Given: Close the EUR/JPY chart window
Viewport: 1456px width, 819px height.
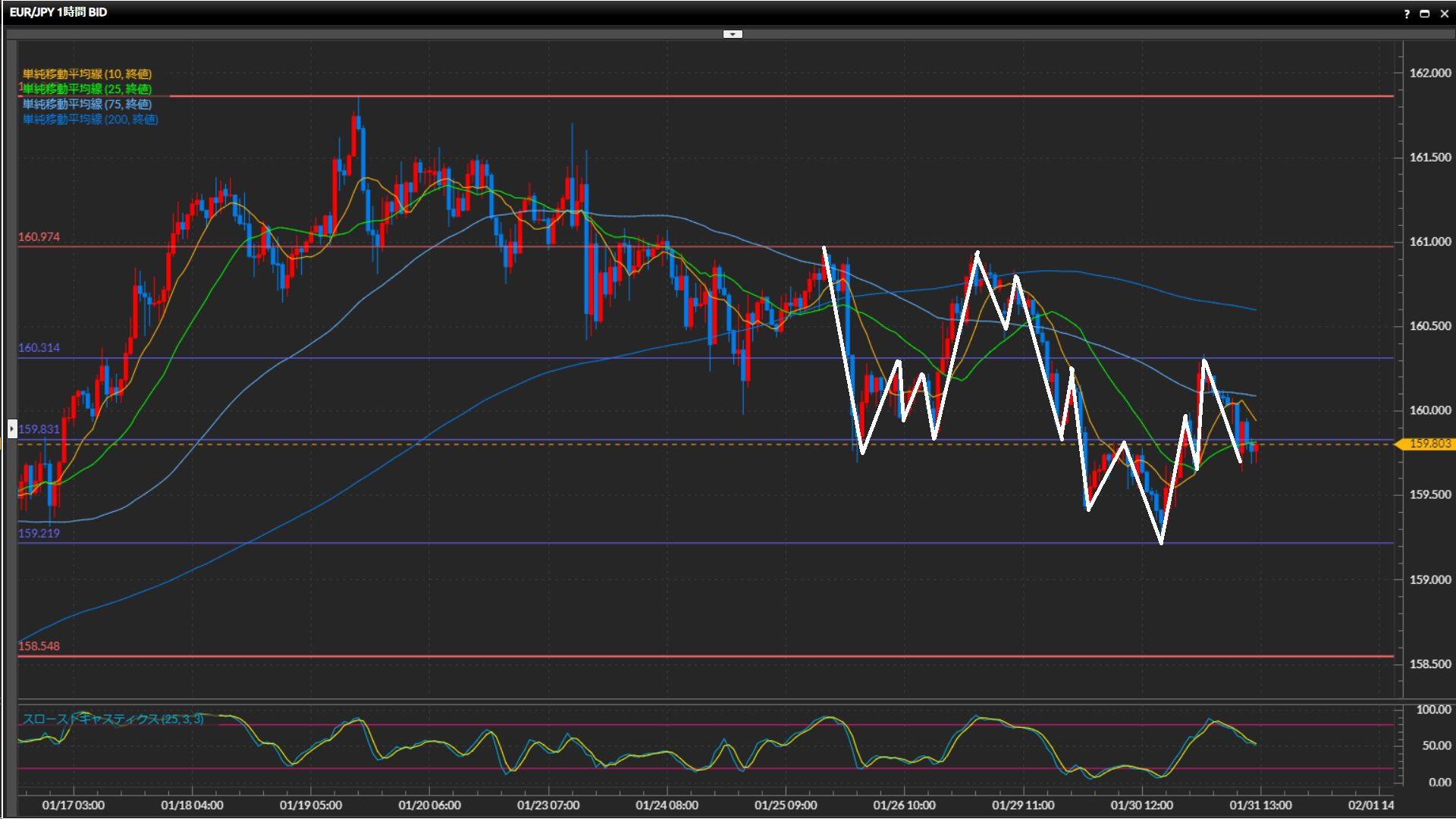Looking at the screenshot, I should tap(1444, 14).
